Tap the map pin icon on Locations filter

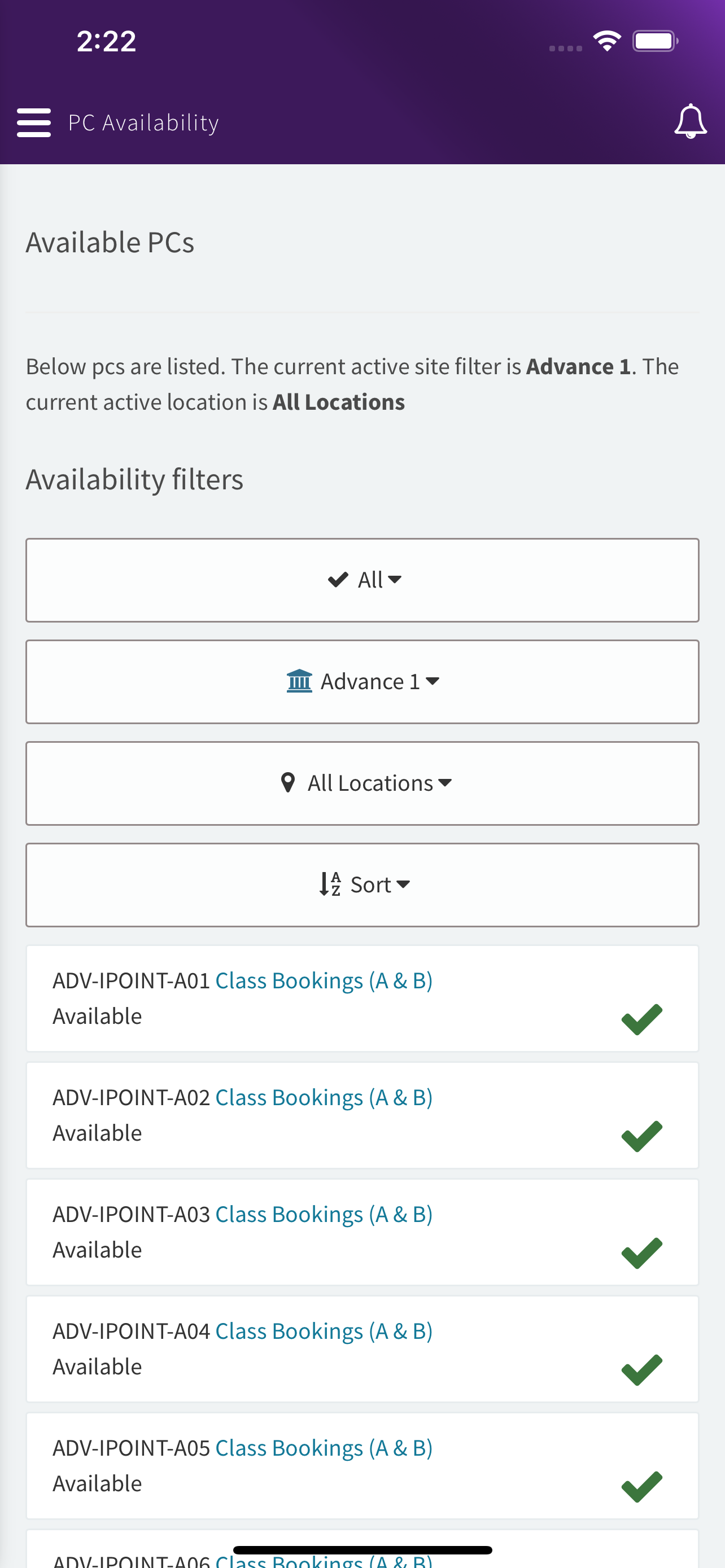coord(288,783)
